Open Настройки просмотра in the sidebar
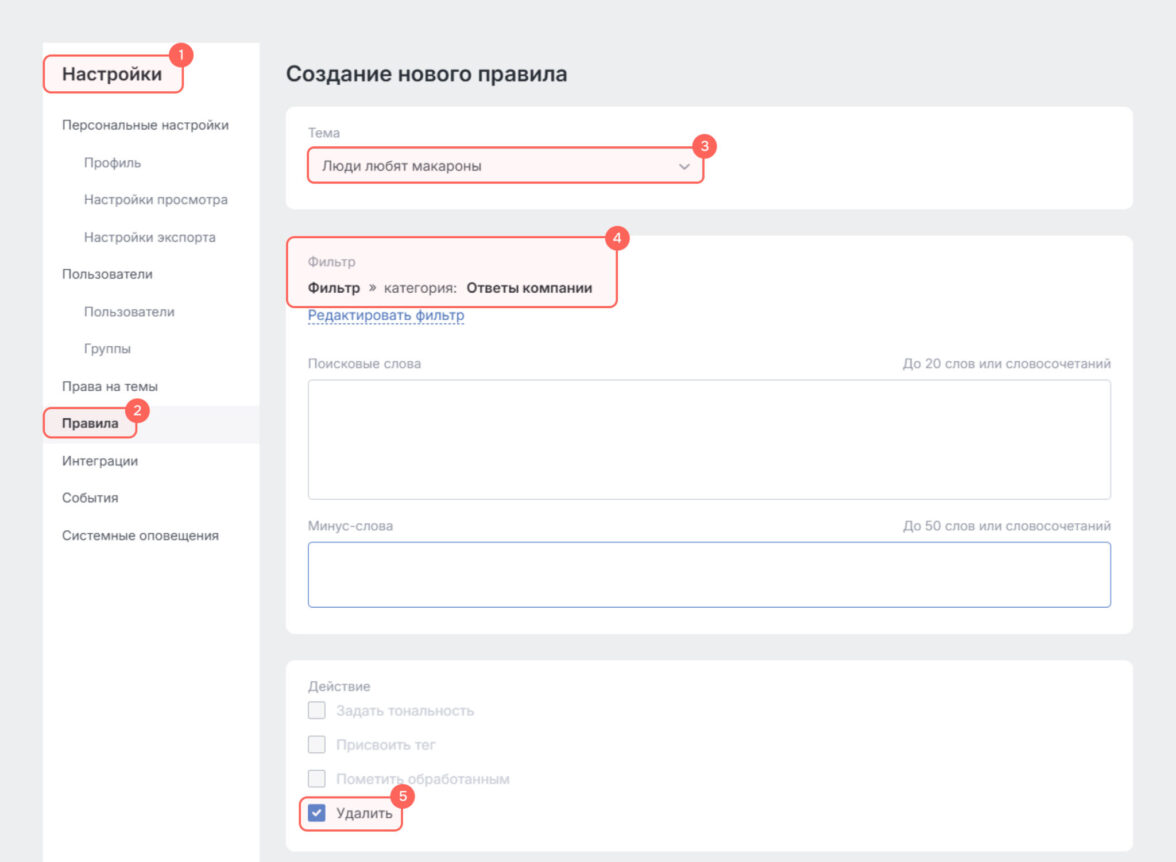The width and height of the screenshot is (1176, 862). click(156, 200)
